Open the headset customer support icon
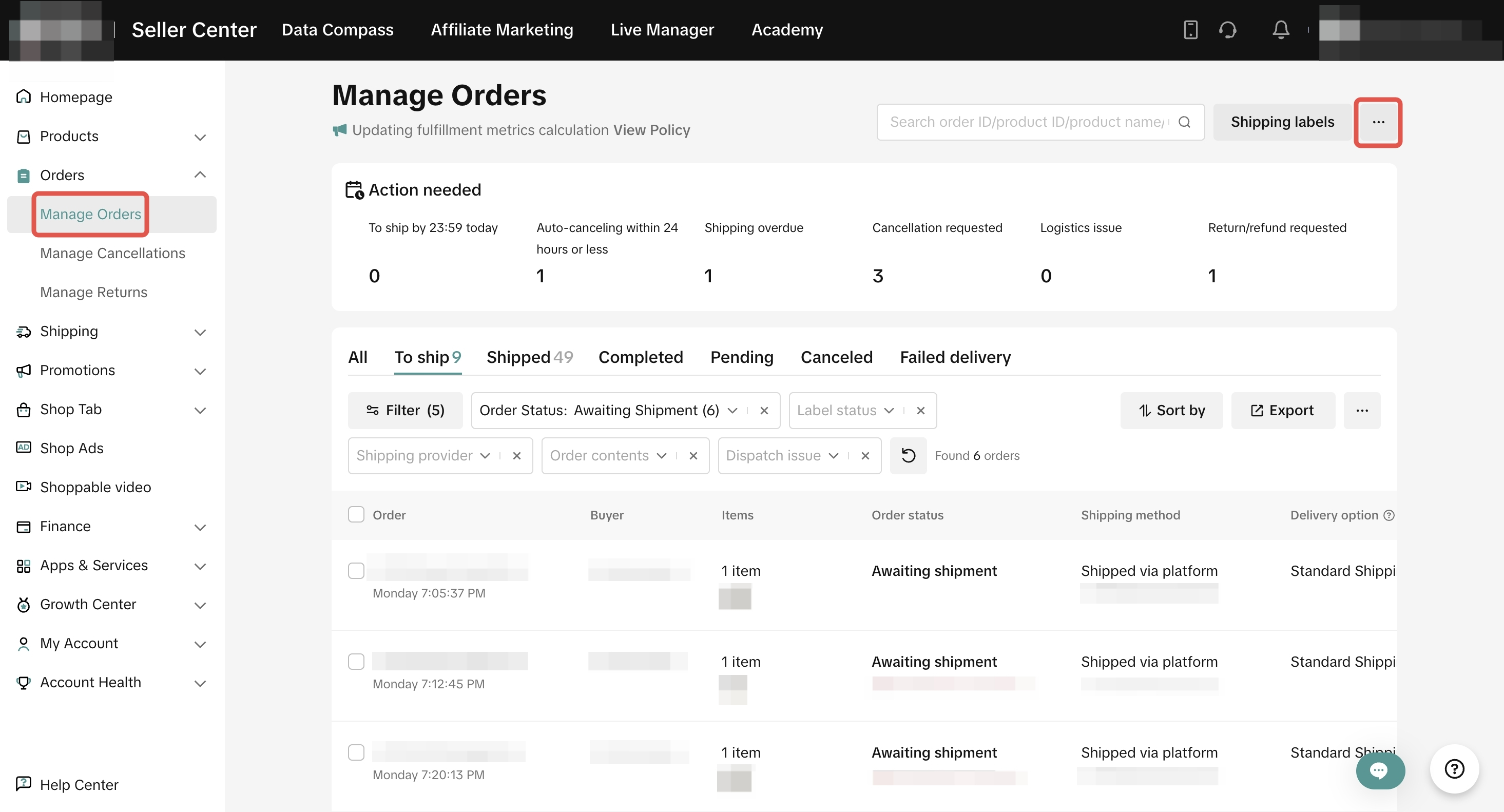Screen dimensions: 1504x812 click(x=1227, y=29)
